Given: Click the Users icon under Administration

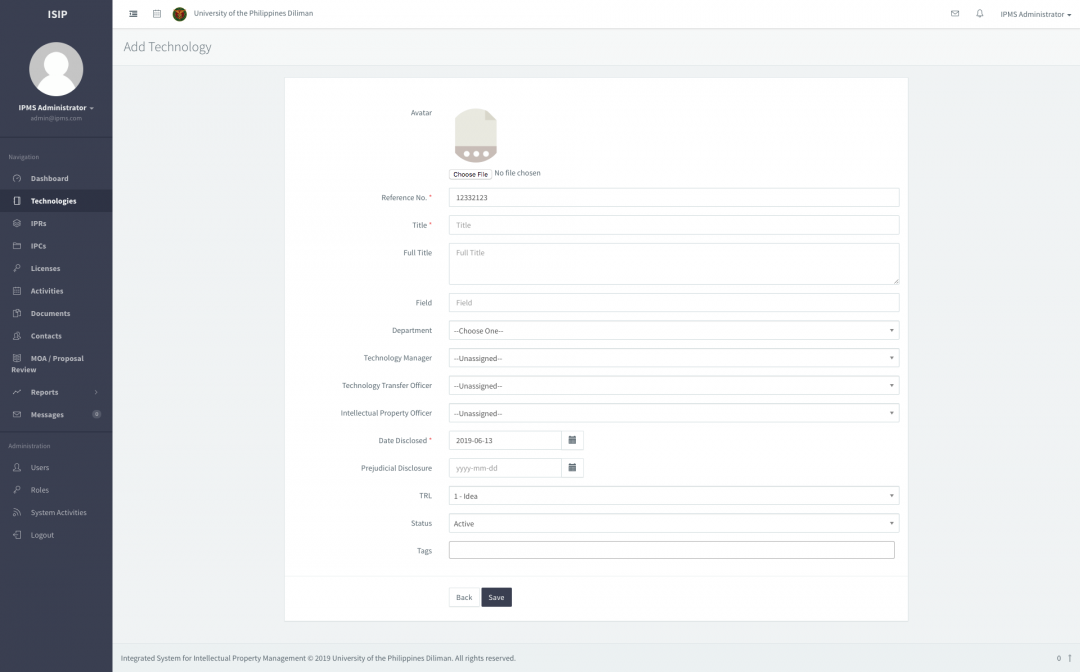Looking at the screenshot, I should coord(17,468).
